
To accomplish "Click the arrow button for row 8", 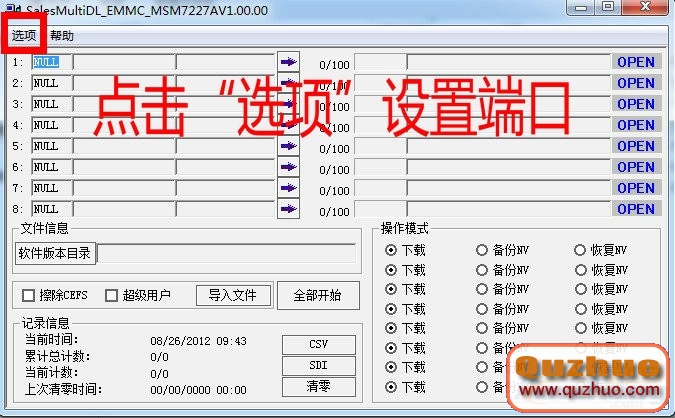I will 288,209.
